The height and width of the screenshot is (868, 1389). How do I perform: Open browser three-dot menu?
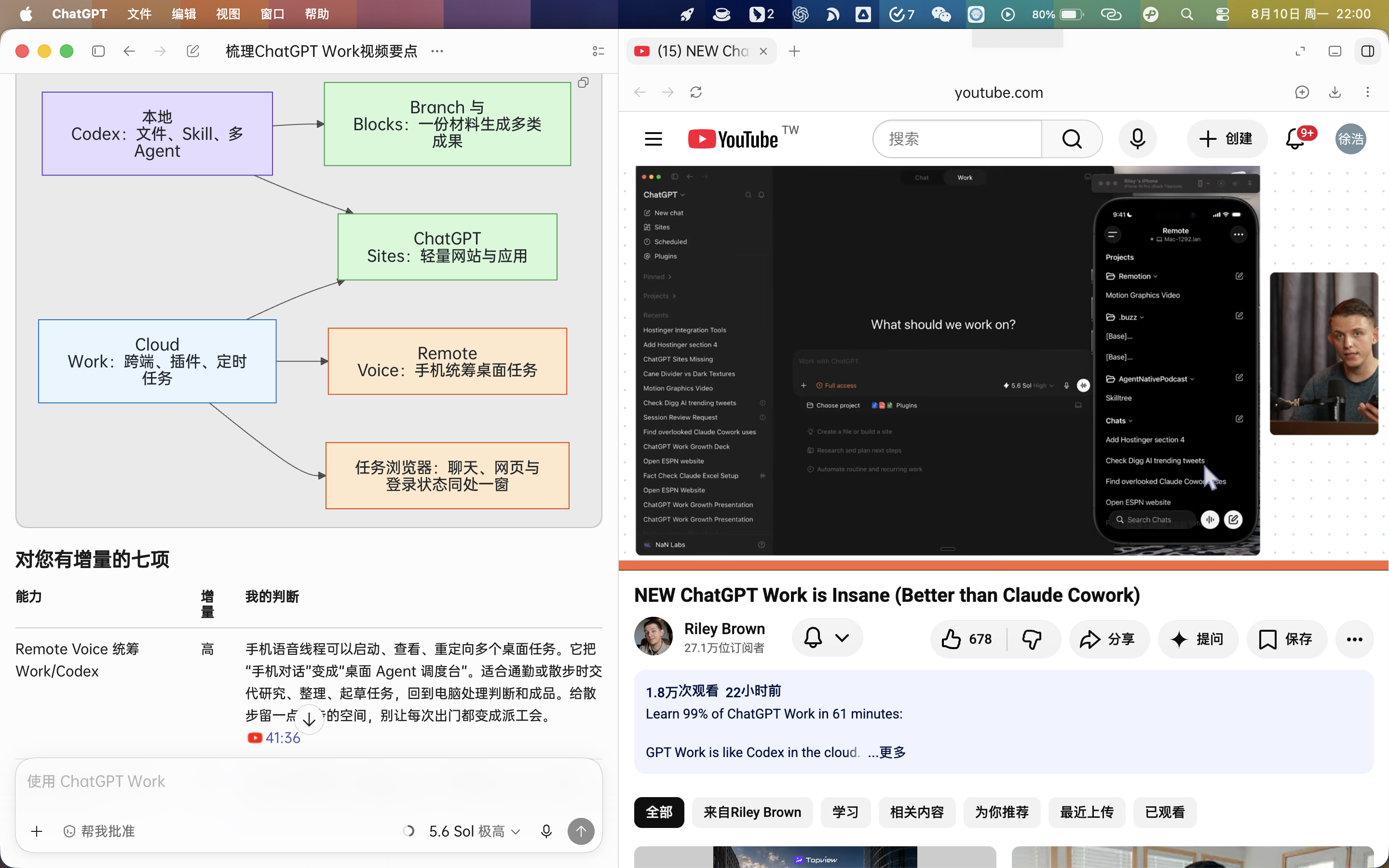1368,93
